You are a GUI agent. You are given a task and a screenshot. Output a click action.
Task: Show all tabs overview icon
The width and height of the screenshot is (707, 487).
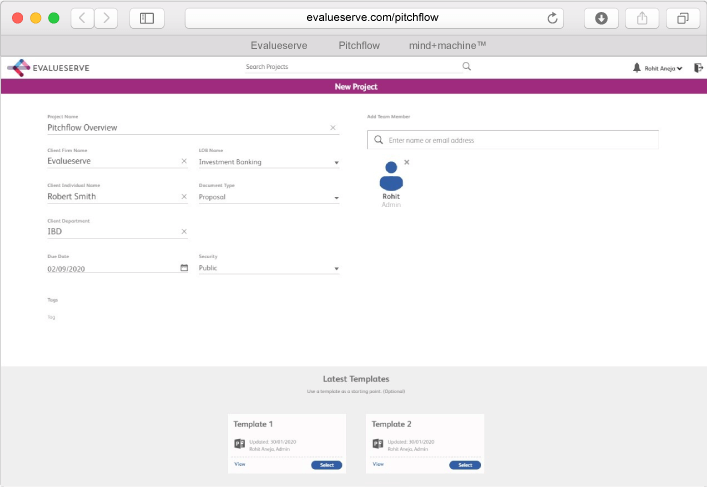tap(683, 18)
